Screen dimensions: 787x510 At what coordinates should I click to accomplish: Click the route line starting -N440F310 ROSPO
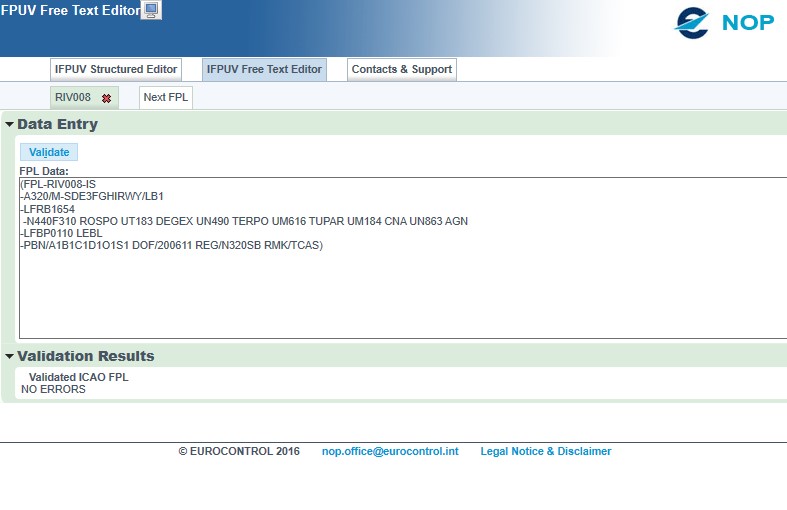point(245,221)
